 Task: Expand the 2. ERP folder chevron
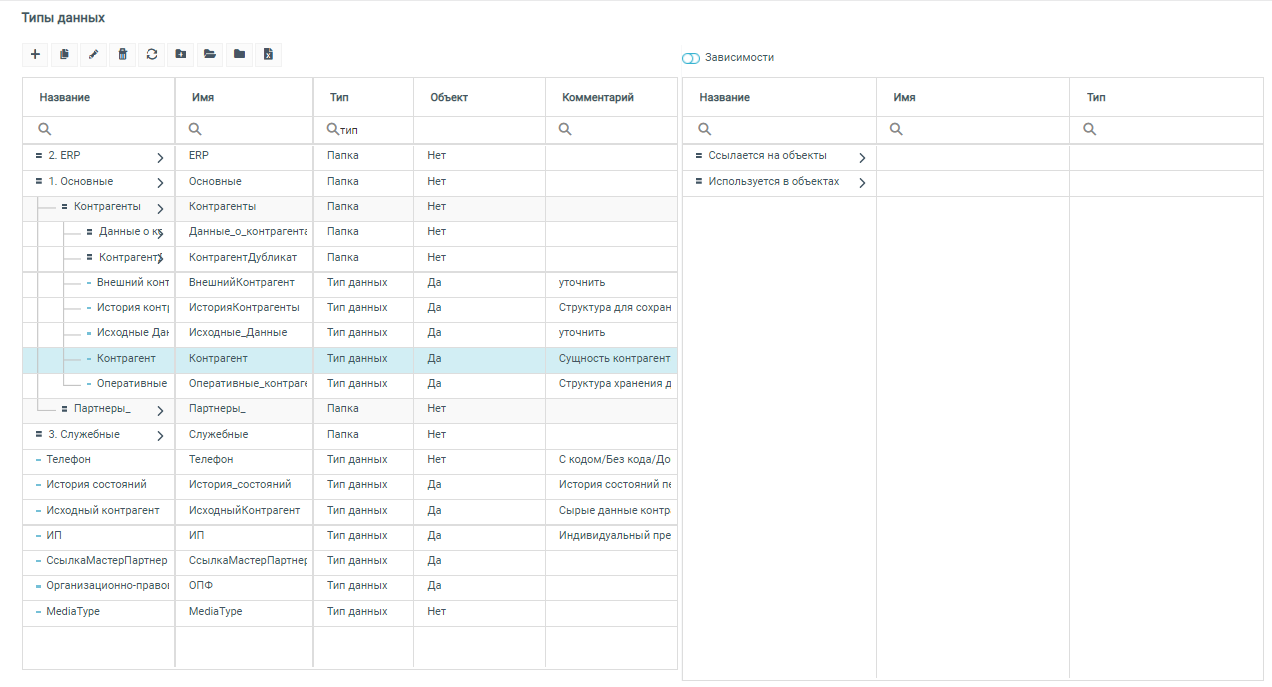tap(160, 157)
